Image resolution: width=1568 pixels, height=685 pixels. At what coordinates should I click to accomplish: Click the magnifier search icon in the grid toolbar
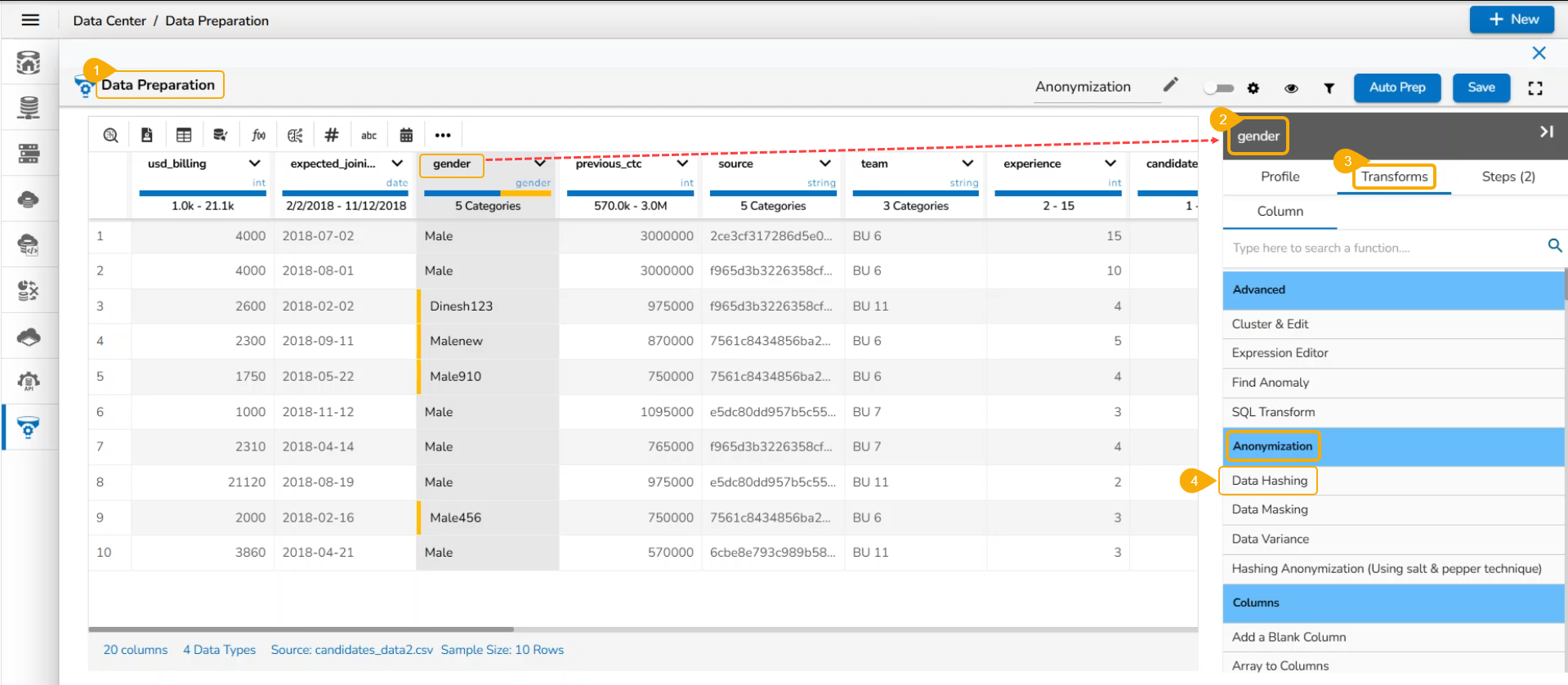[x=110, y=135]
